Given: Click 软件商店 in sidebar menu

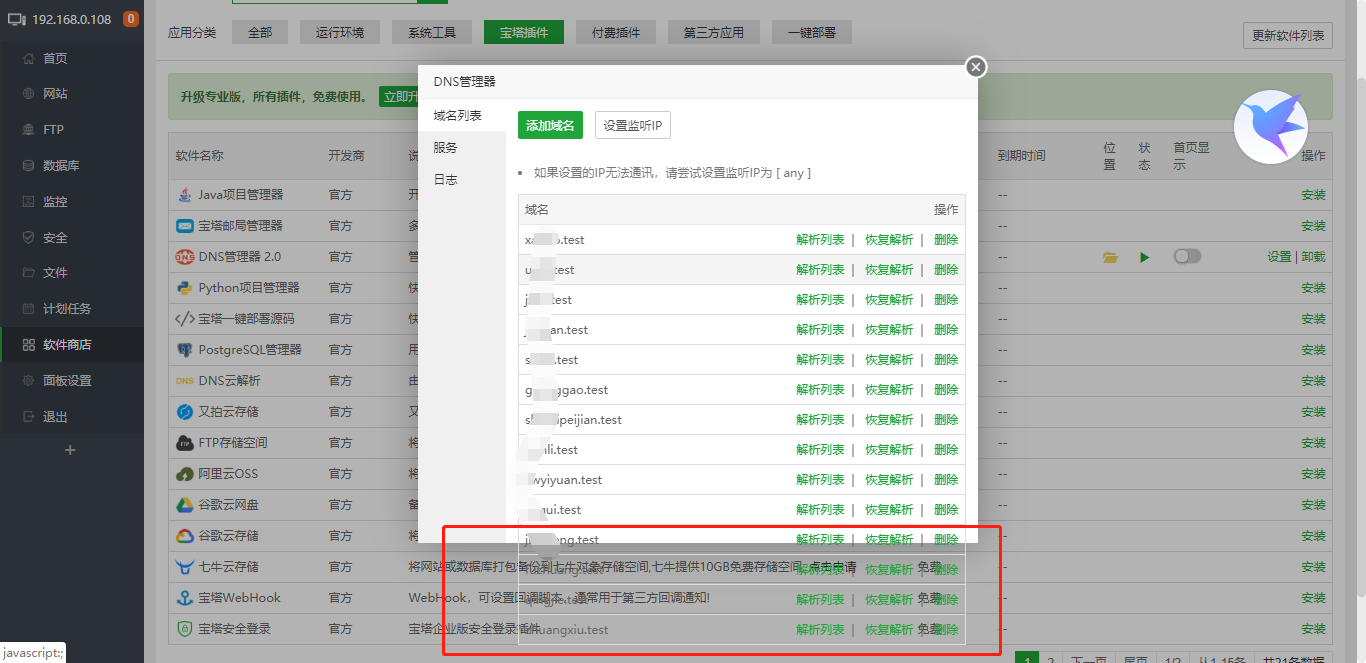Looking at the screenshot, I should (x=67, y=345).
